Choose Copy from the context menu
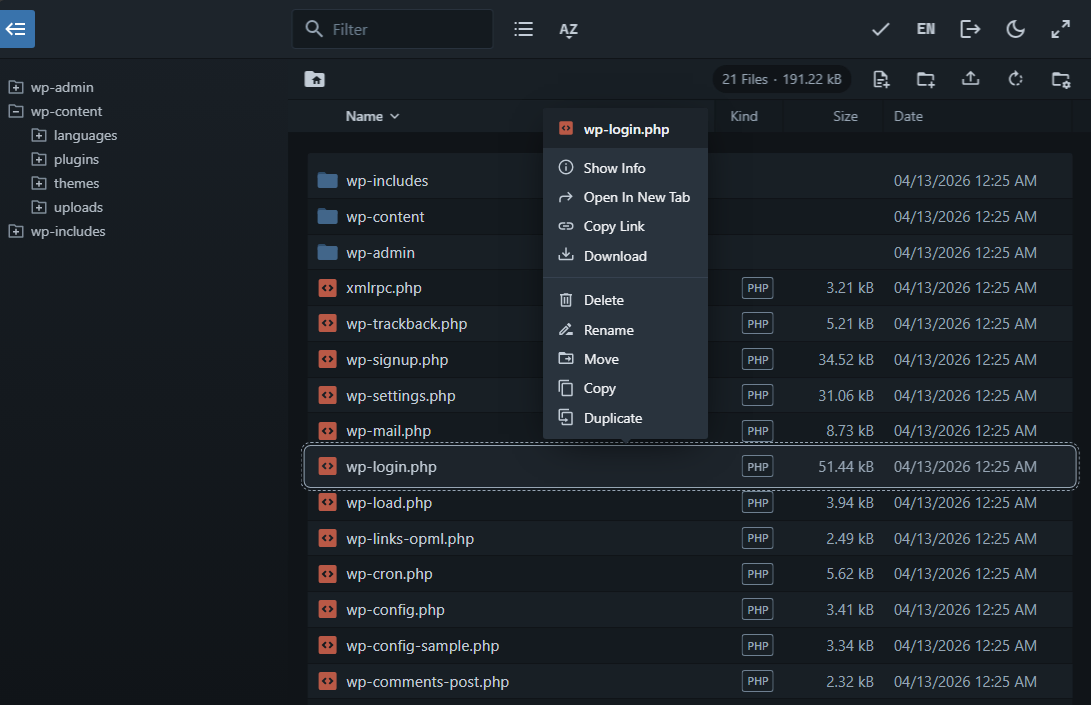This screenshot has height=705, width=1091. click(x=626, y=388)
